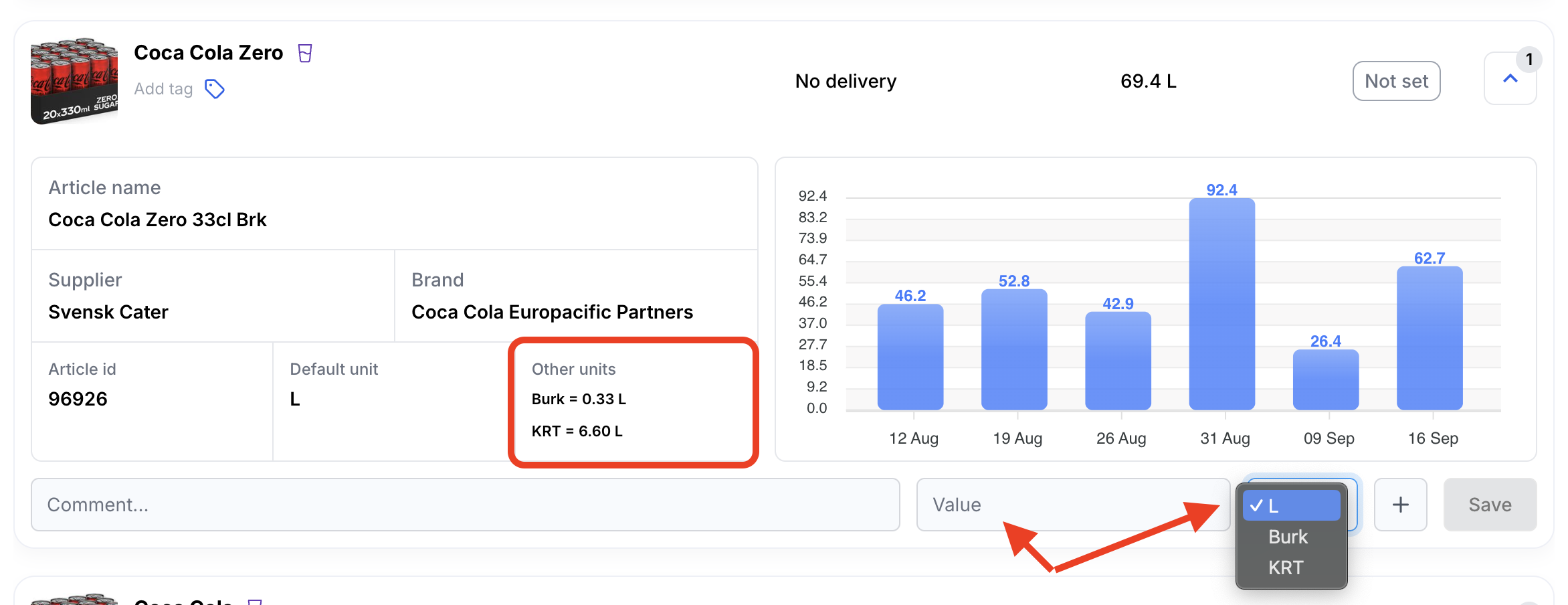Click the 12 Aug bar showing 46.2
Image resolution: width=1568 pixels, height=605 pixels.
[910, 357]
